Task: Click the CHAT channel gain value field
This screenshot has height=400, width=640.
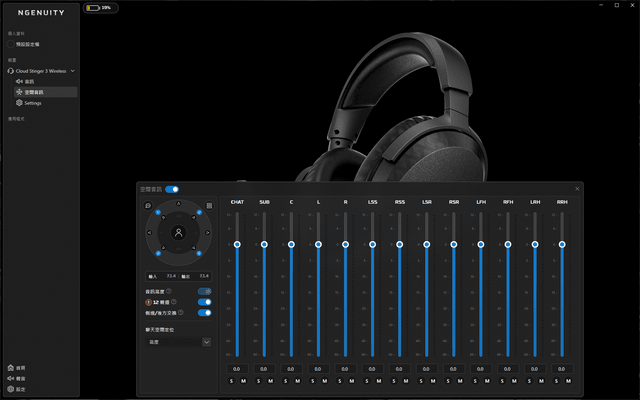Action: (x=237, y=369)
